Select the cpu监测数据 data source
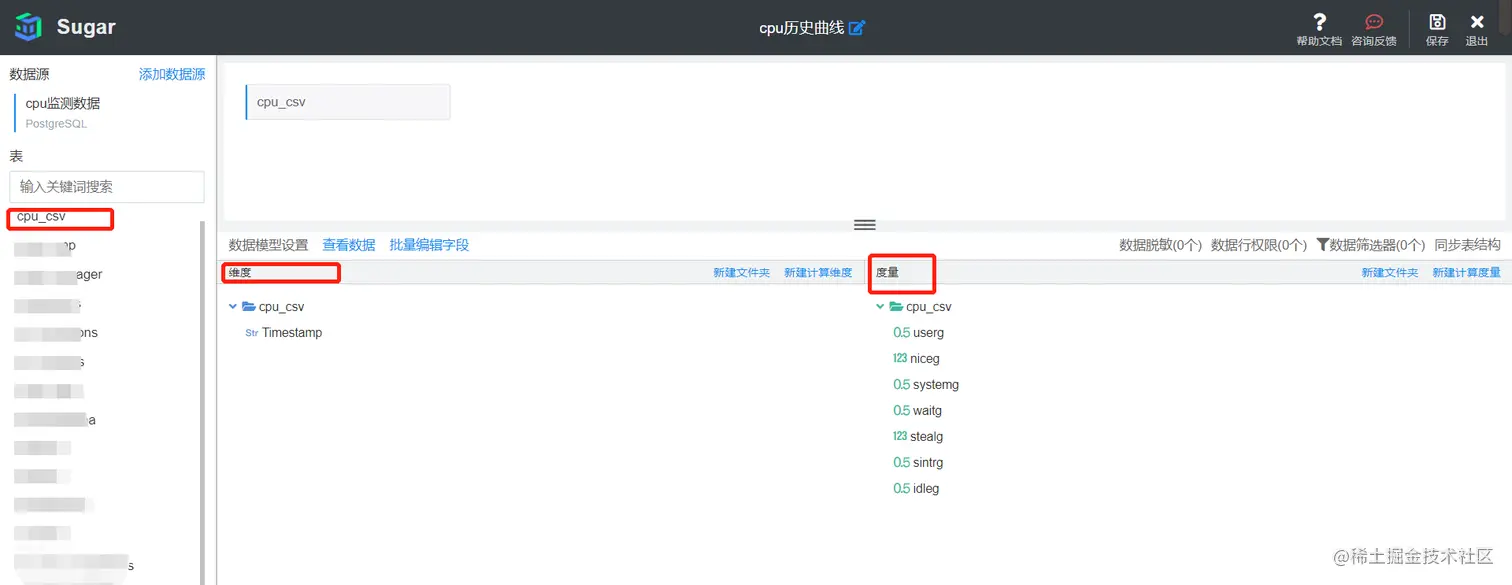The height and width of the screenshot is (585, 1512). point(63,103)
